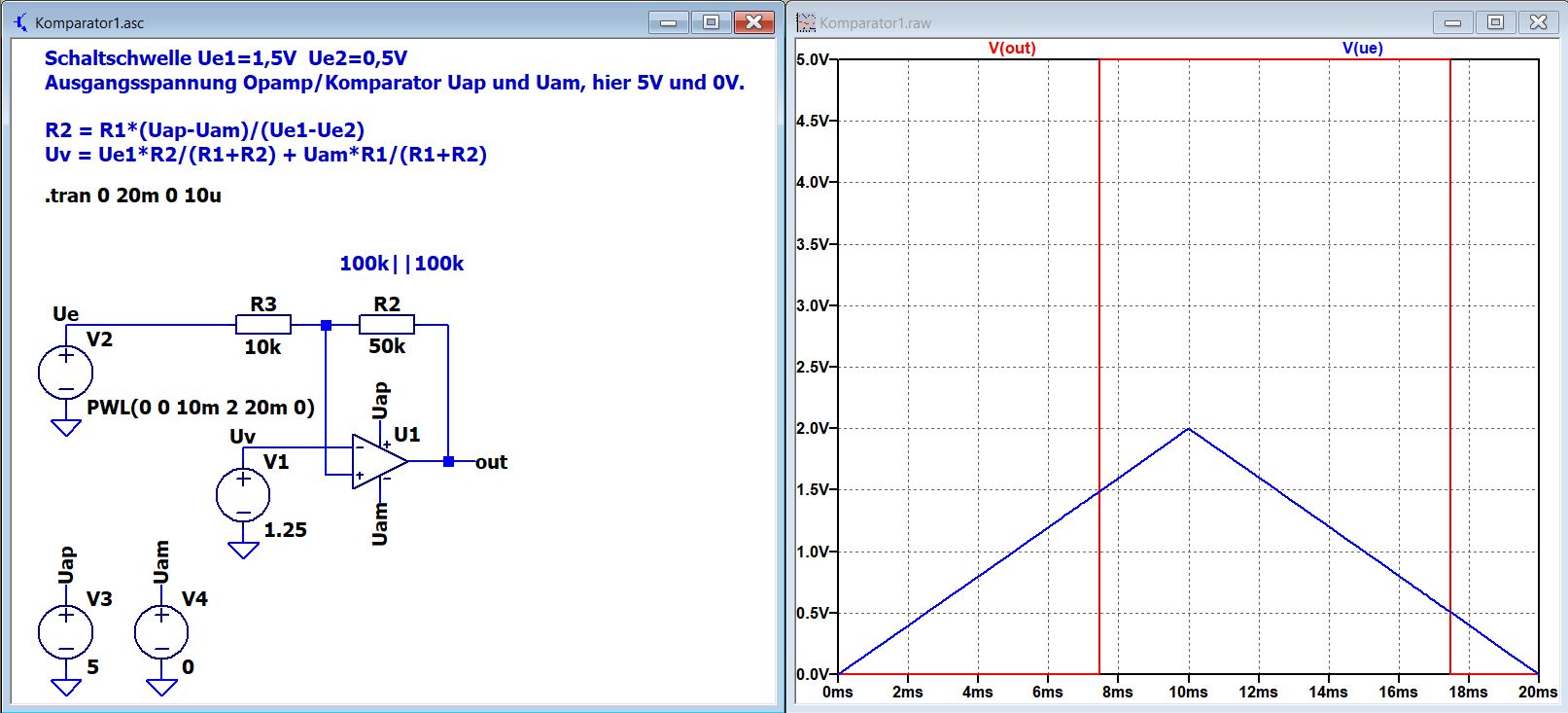This screenshot has height=713, width=1568.
Task: Click the junction node at the out net
Action: pos(448,461)
